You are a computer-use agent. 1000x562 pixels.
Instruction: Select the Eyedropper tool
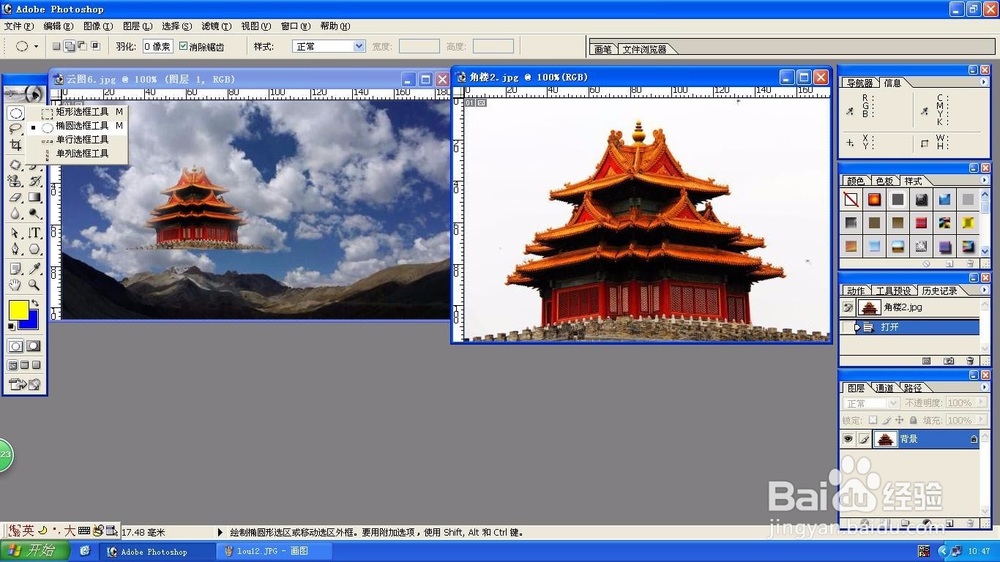(34, 269)
